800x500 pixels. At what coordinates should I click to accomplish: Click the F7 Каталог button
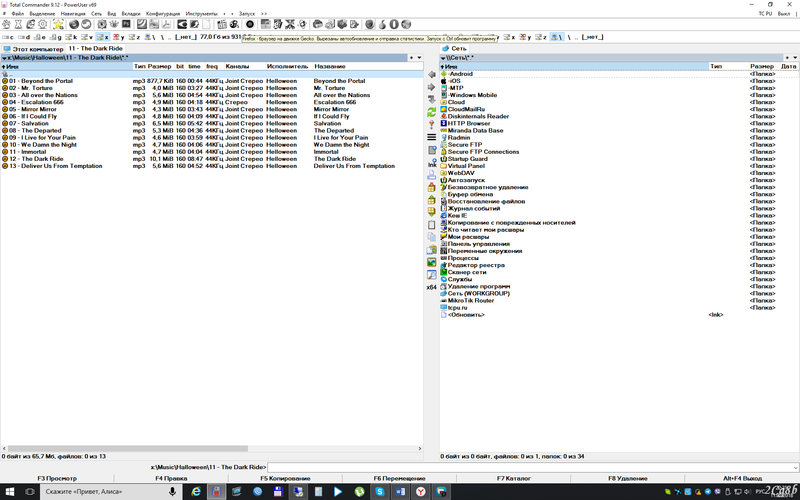pyautogui.click(x=514, y=479)
